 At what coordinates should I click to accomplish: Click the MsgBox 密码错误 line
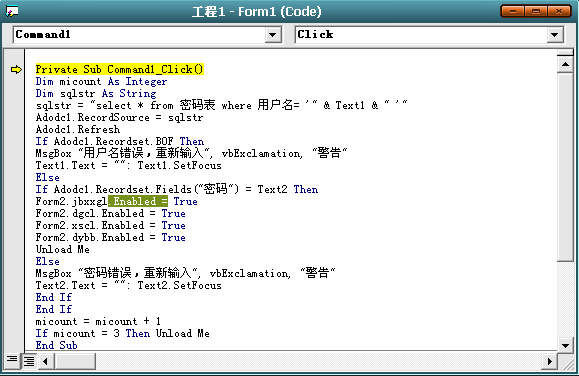(185, 273)
